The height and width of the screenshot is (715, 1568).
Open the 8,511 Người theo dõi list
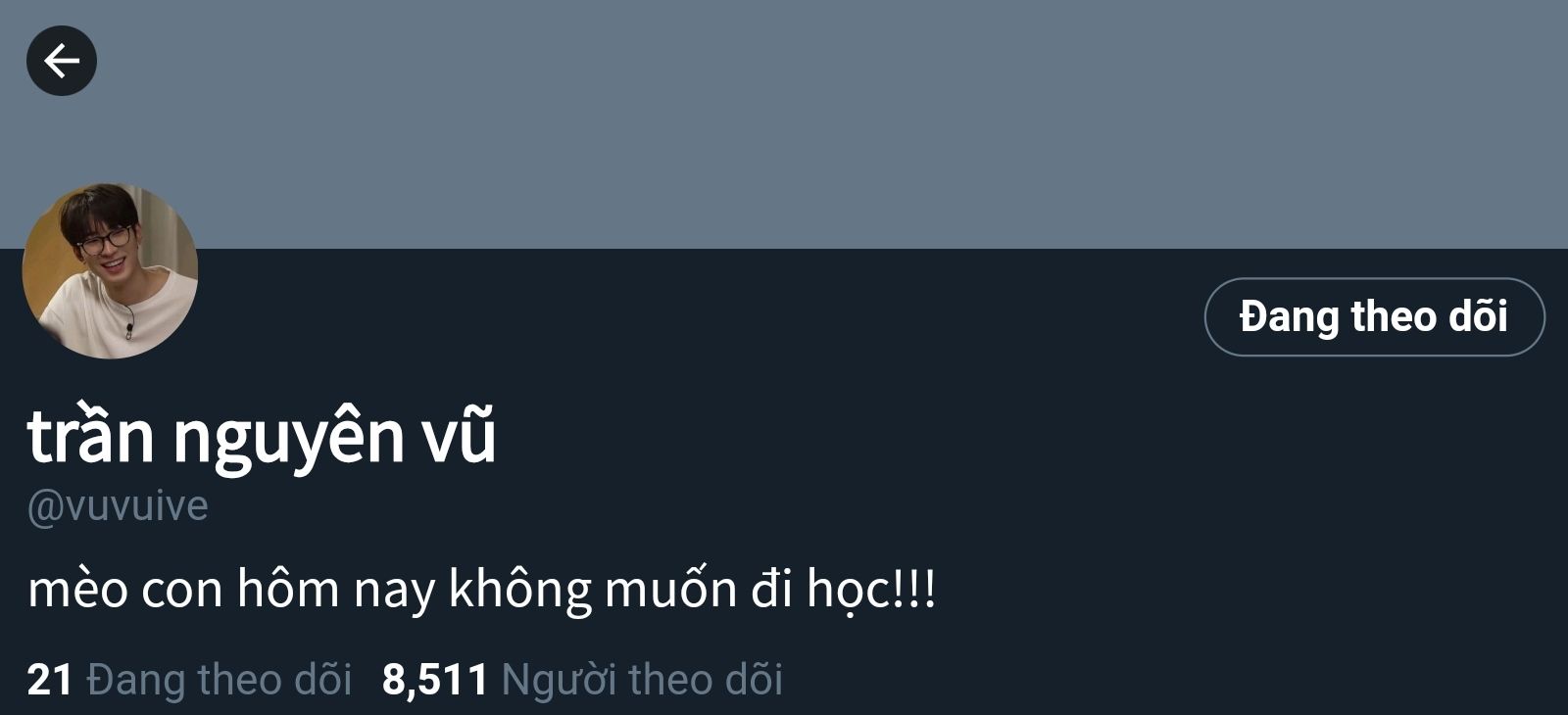[x=582, y=680]
